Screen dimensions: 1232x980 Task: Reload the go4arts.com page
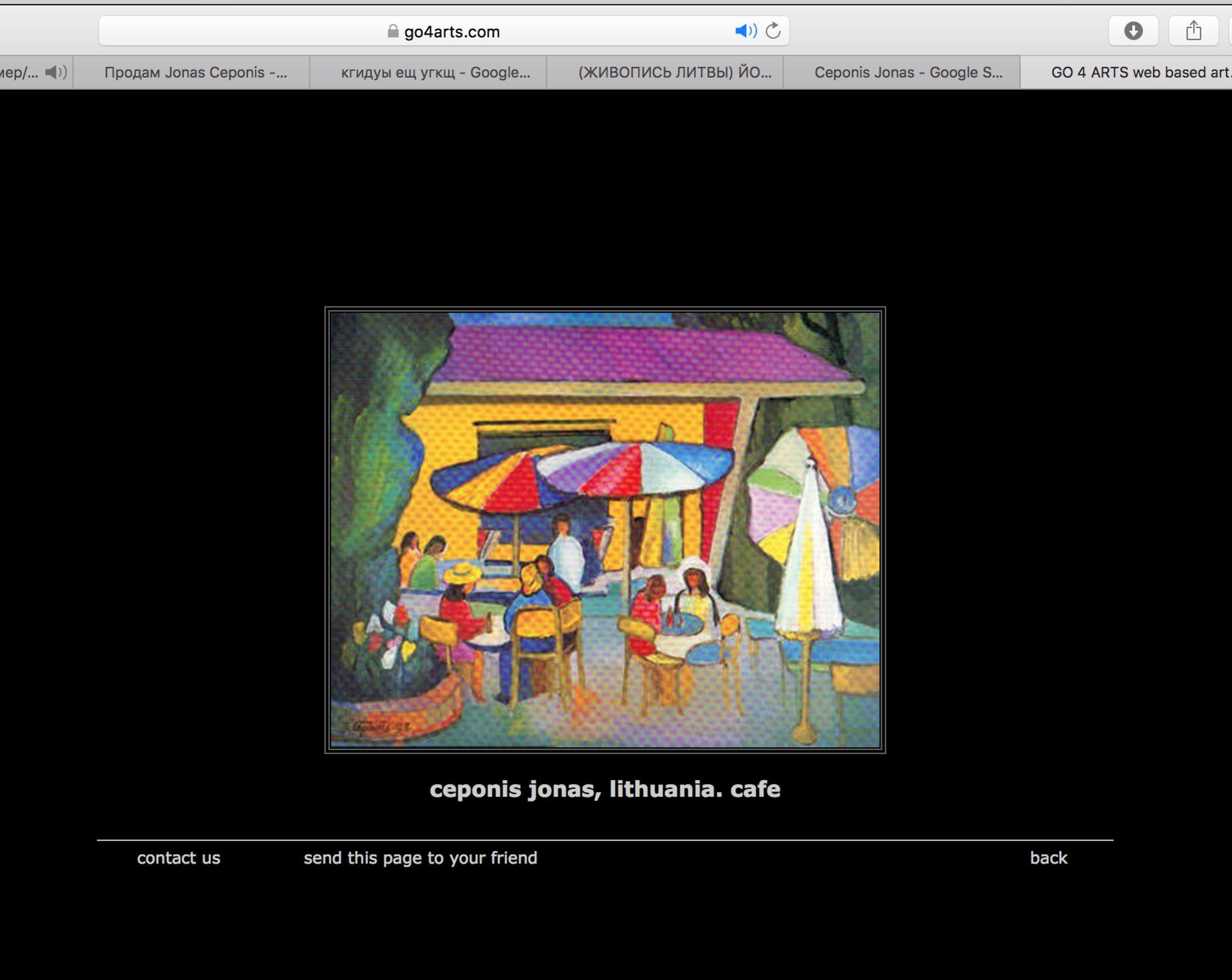tap(773, 31)
